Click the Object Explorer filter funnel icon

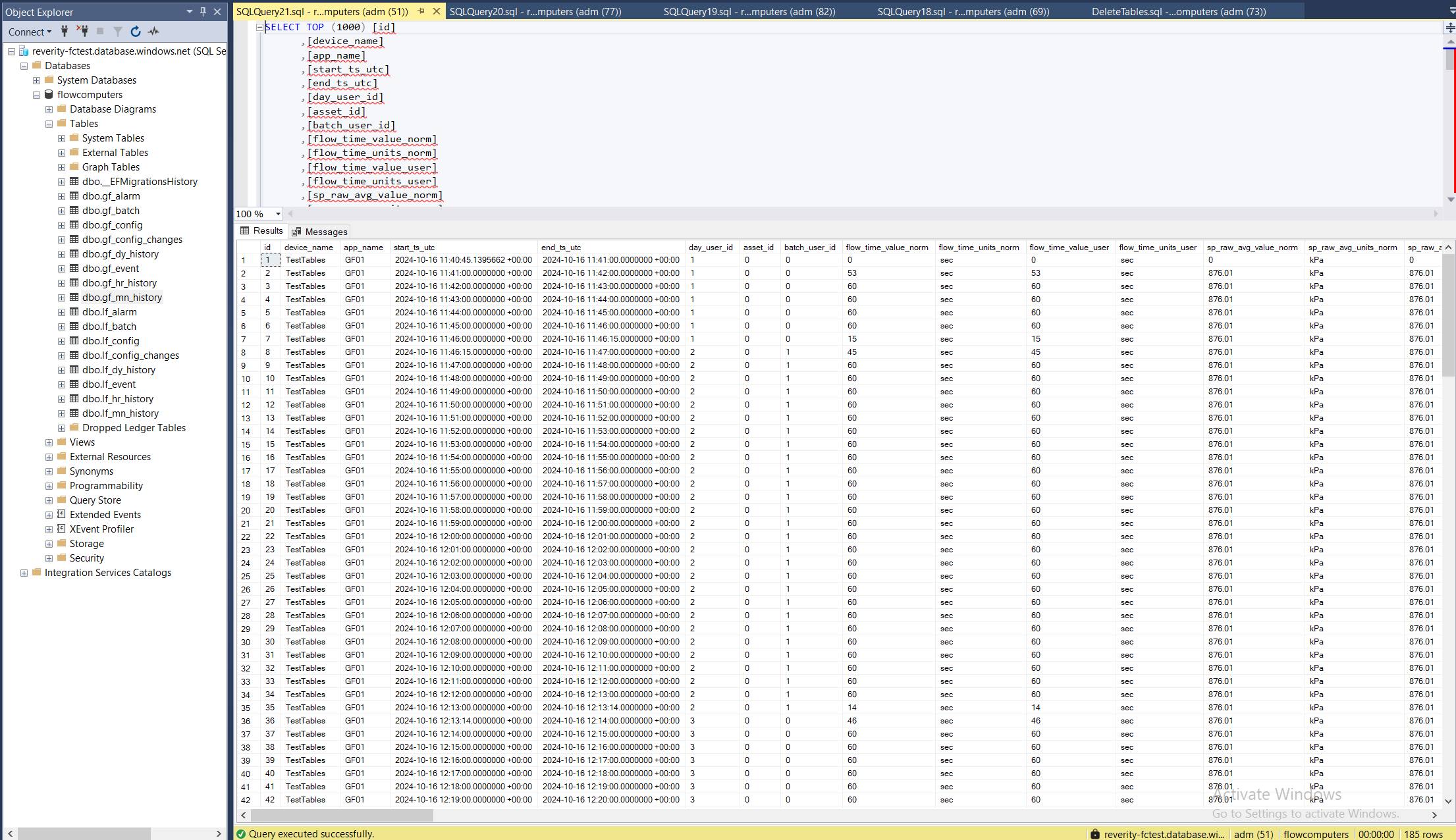click(x=118, y=31)
